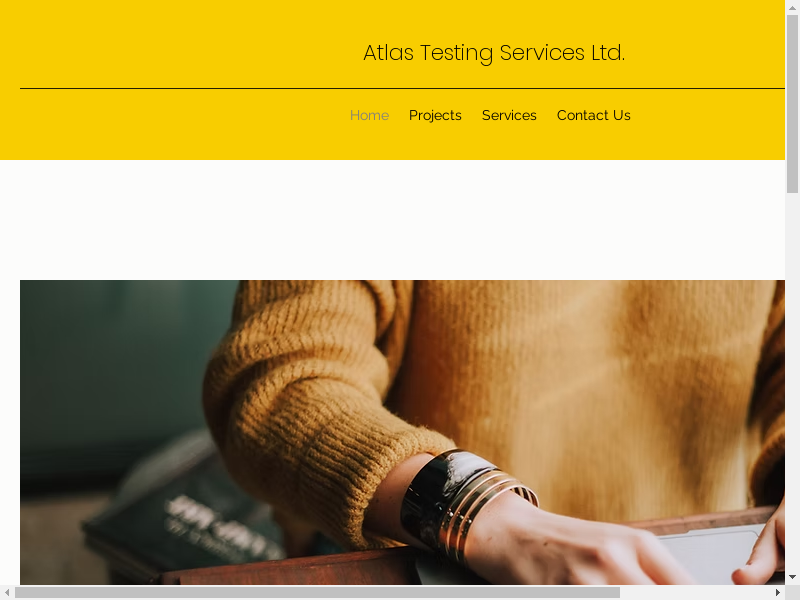Select the Contact Us link
This screenshot has height=600, width=800.
click(x=594, y=115)
